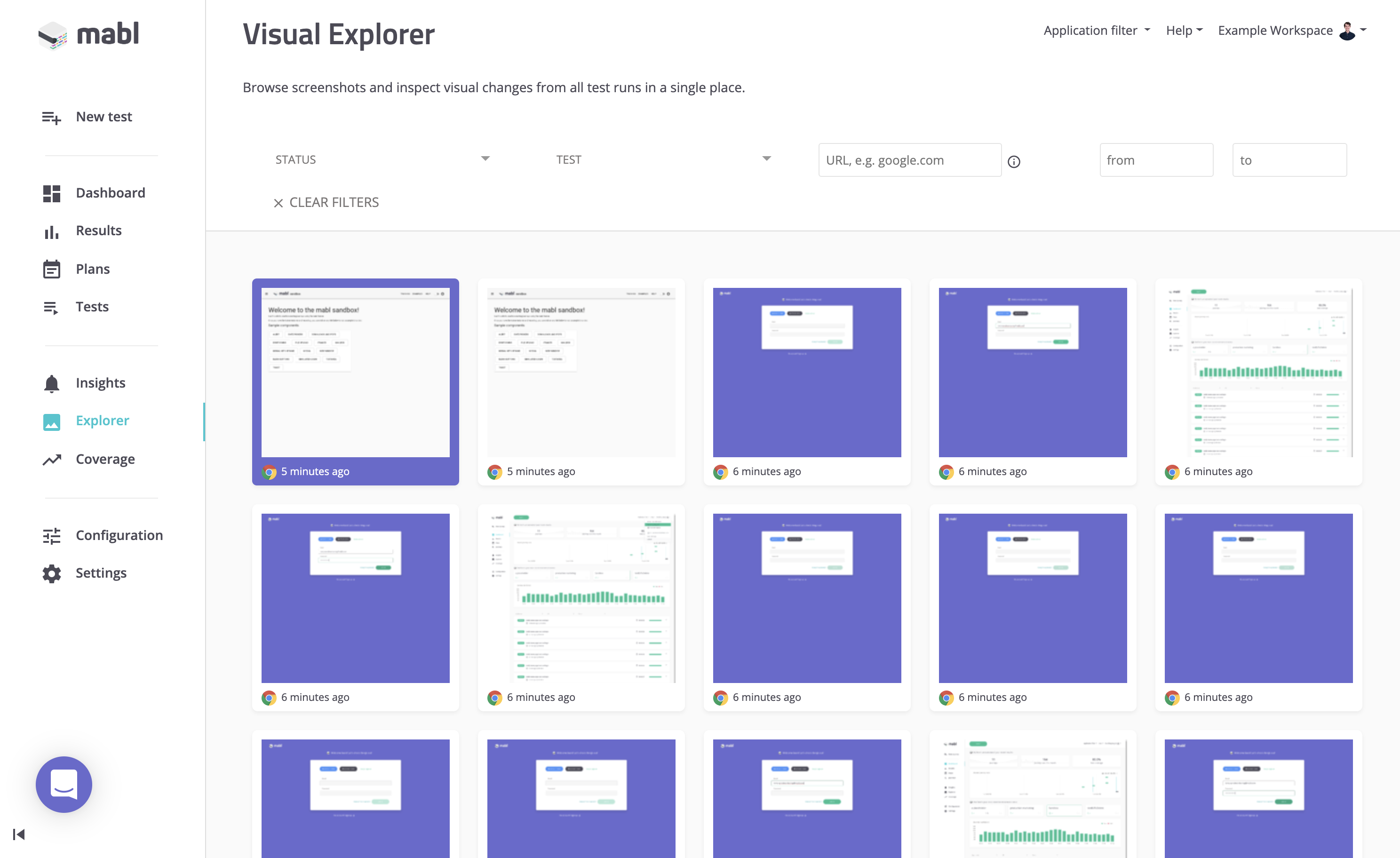This screenshot has height=858, width=1400.
Task: Click the URL filter info icon
Action: click(x=1014, y=162)
